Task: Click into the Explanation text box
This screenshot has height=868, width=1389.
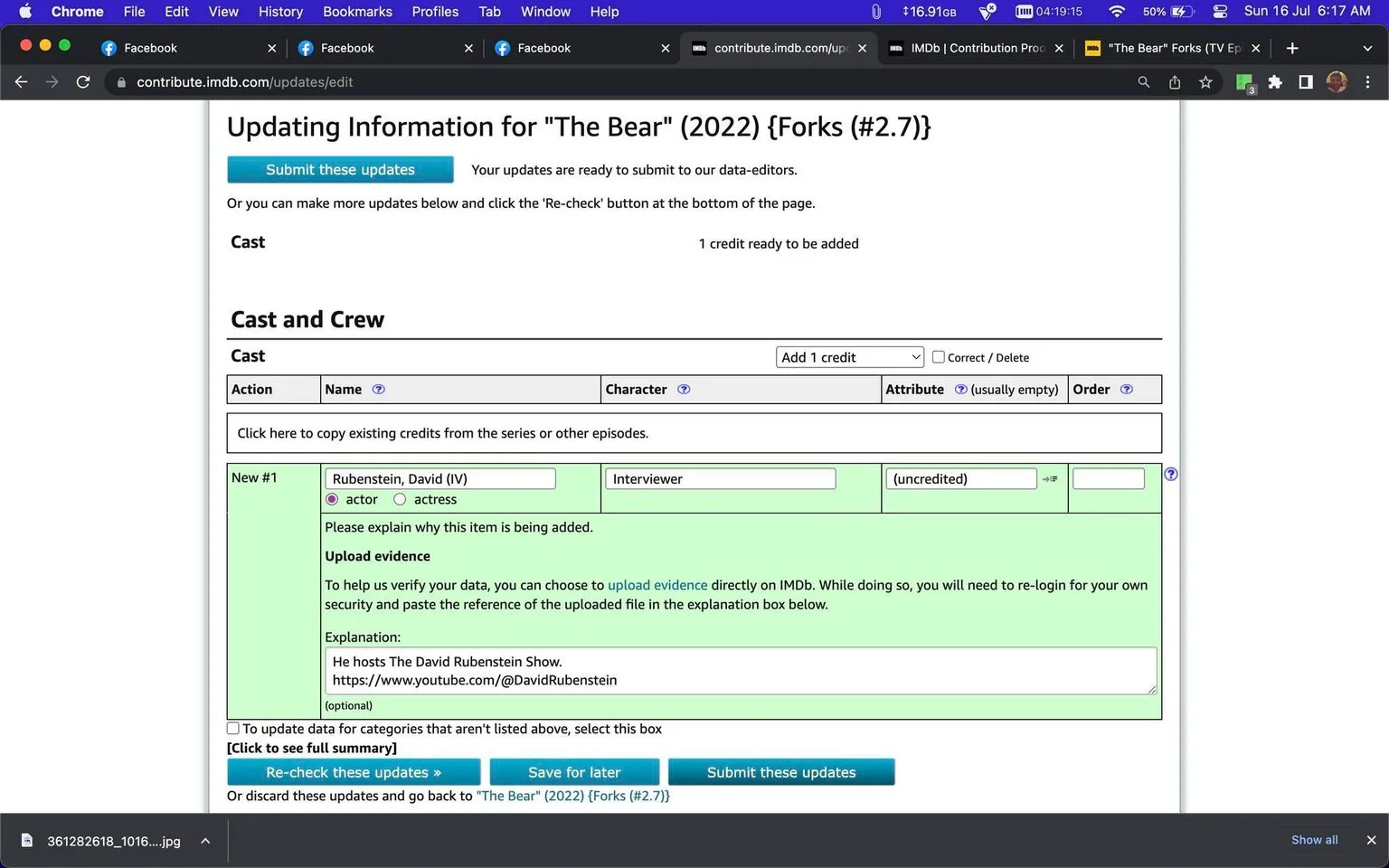Action: click(x=740, y=670)
